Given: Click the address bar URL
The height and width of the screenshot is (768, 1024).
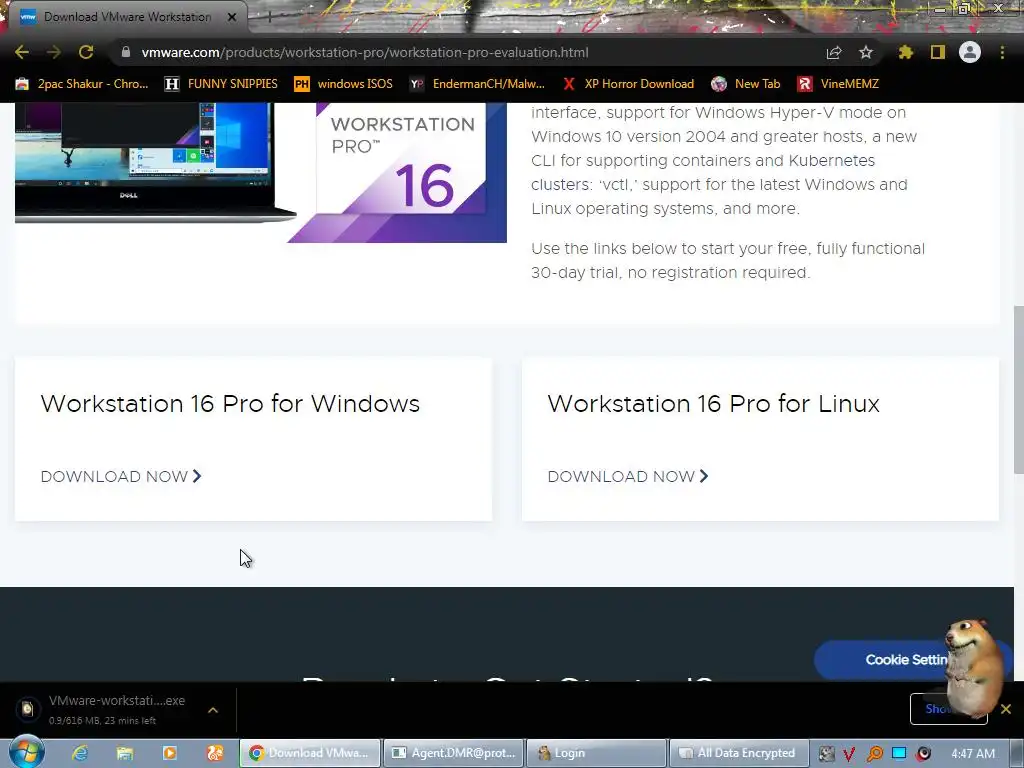Looking at the screenshot, I should [365, 52].
